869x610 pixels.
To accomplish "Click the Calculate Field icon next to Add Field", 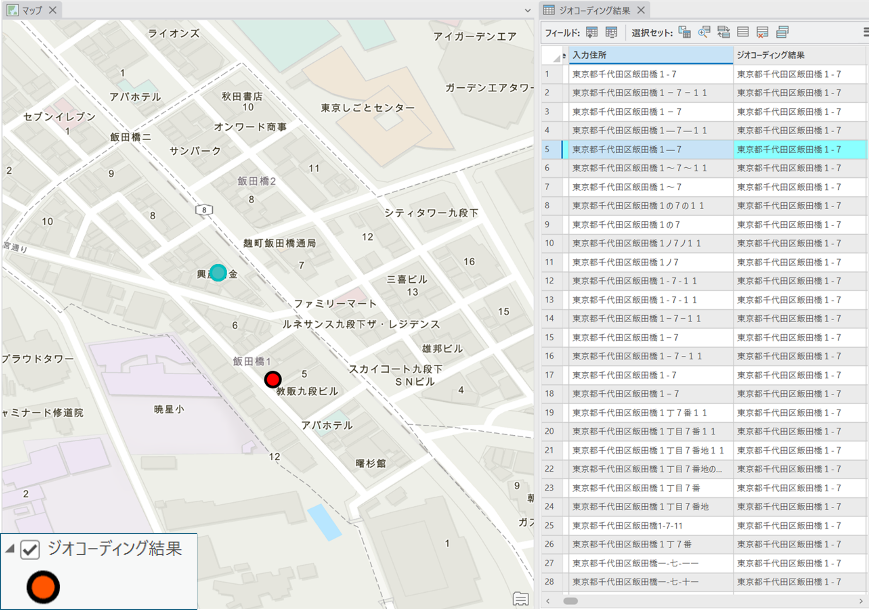I will pyautogui.click(x=611, y=33).
